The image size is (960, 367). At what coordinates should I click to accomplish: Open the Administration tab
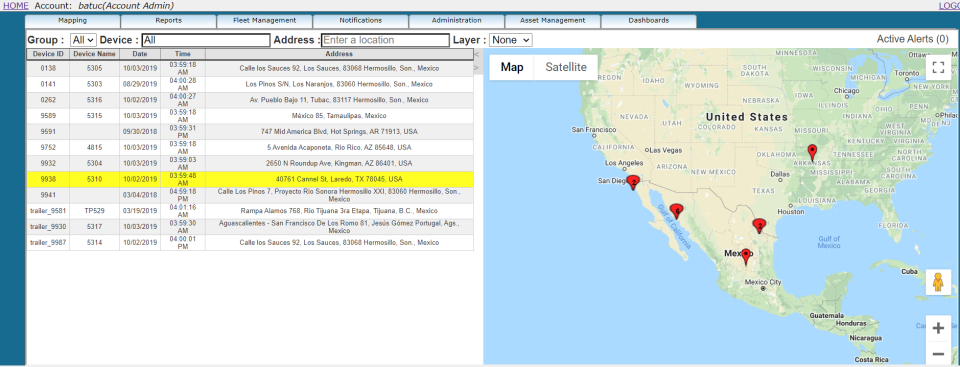pyautogui.click(x=457, y=21)
